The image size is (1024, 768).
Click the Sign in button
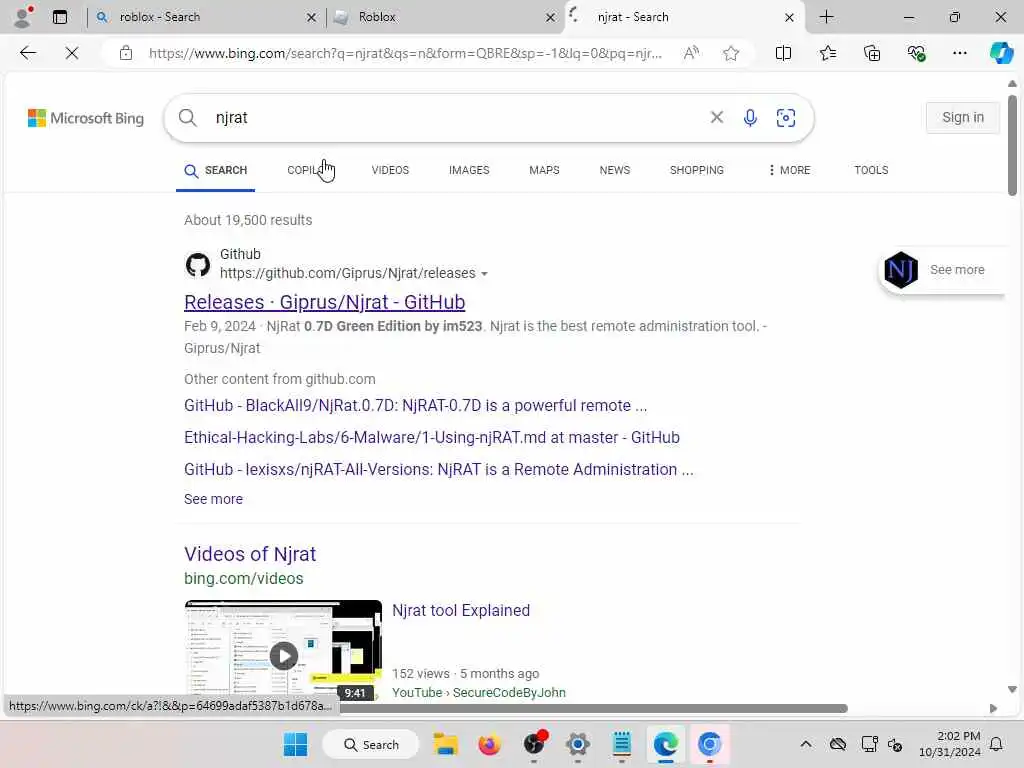[963, 118]
